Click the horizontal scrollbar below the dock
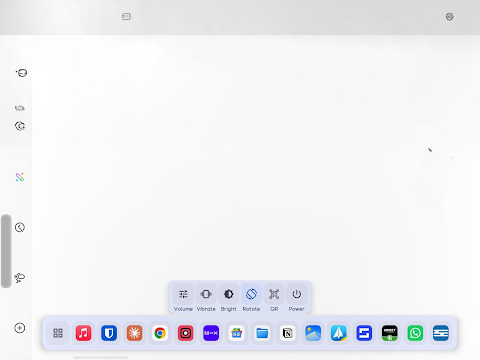Screen dimensions: 480x360 tap(101, 358)
